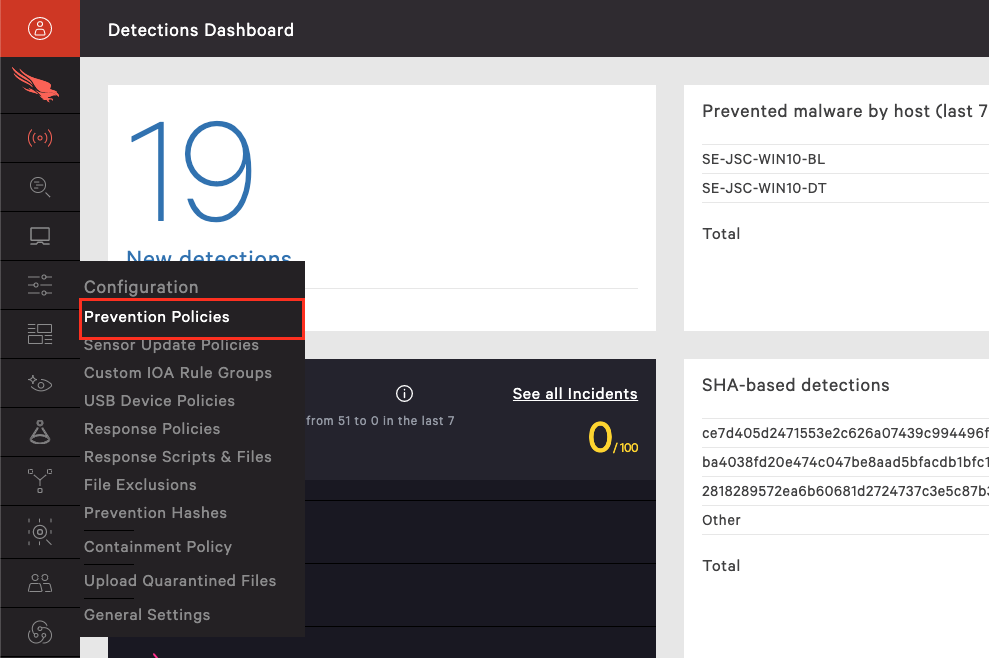The image size is (989, 658).
Task: Follow the See all Incidents link
Action: pyautogui.click(x=575, y=394)
